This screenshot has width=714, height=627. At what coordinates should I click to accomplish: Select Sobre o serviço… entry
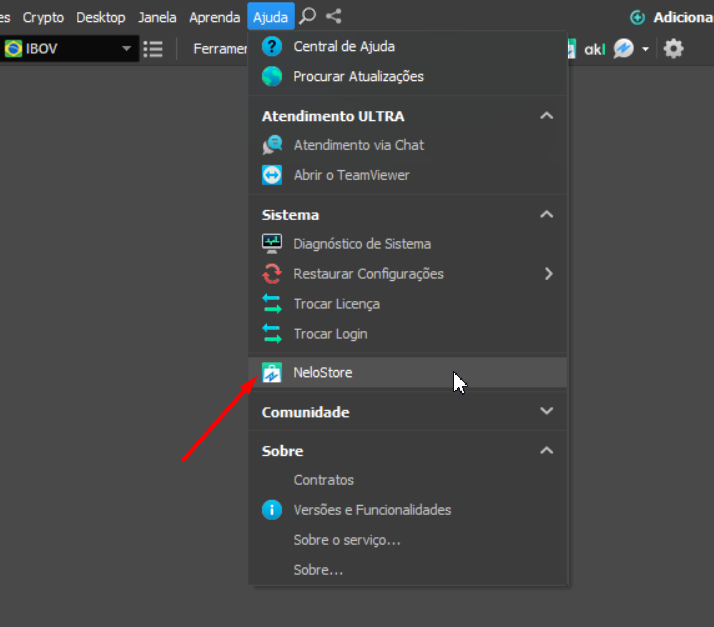(x=408, y=540)
